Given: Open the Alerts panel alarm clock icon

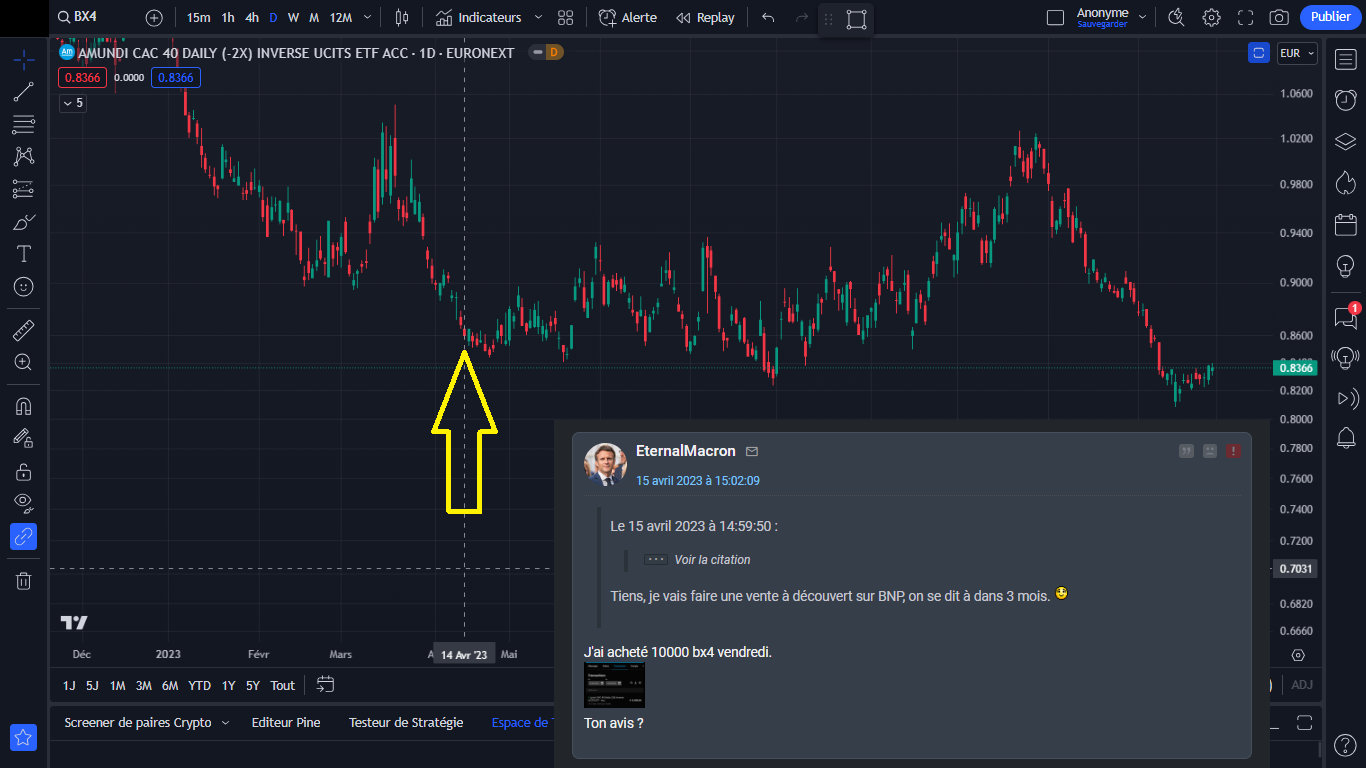Looking at the screenshot, I should [x=1345, y=100].
